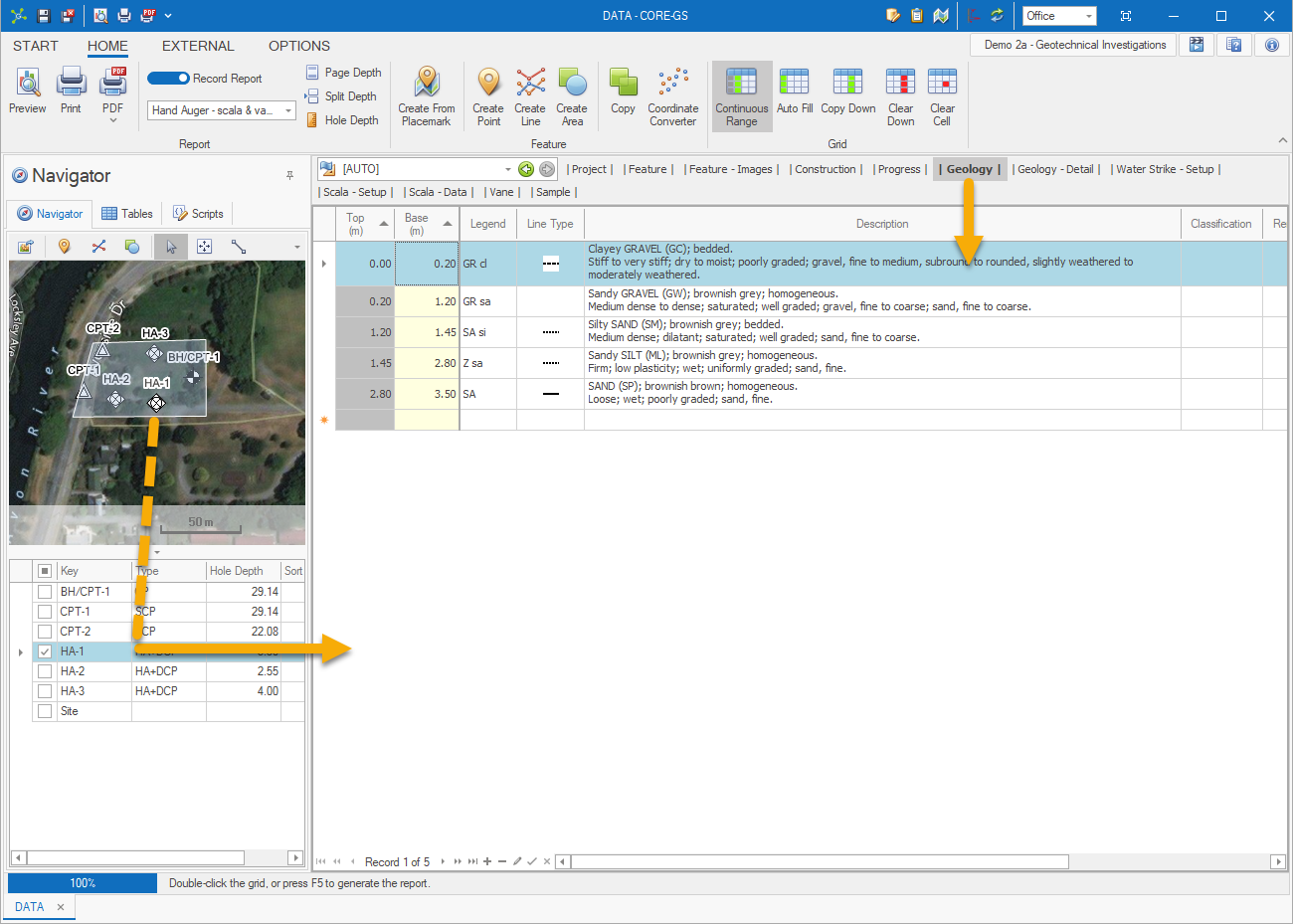Go to next record in navigator

coord(443,861)
